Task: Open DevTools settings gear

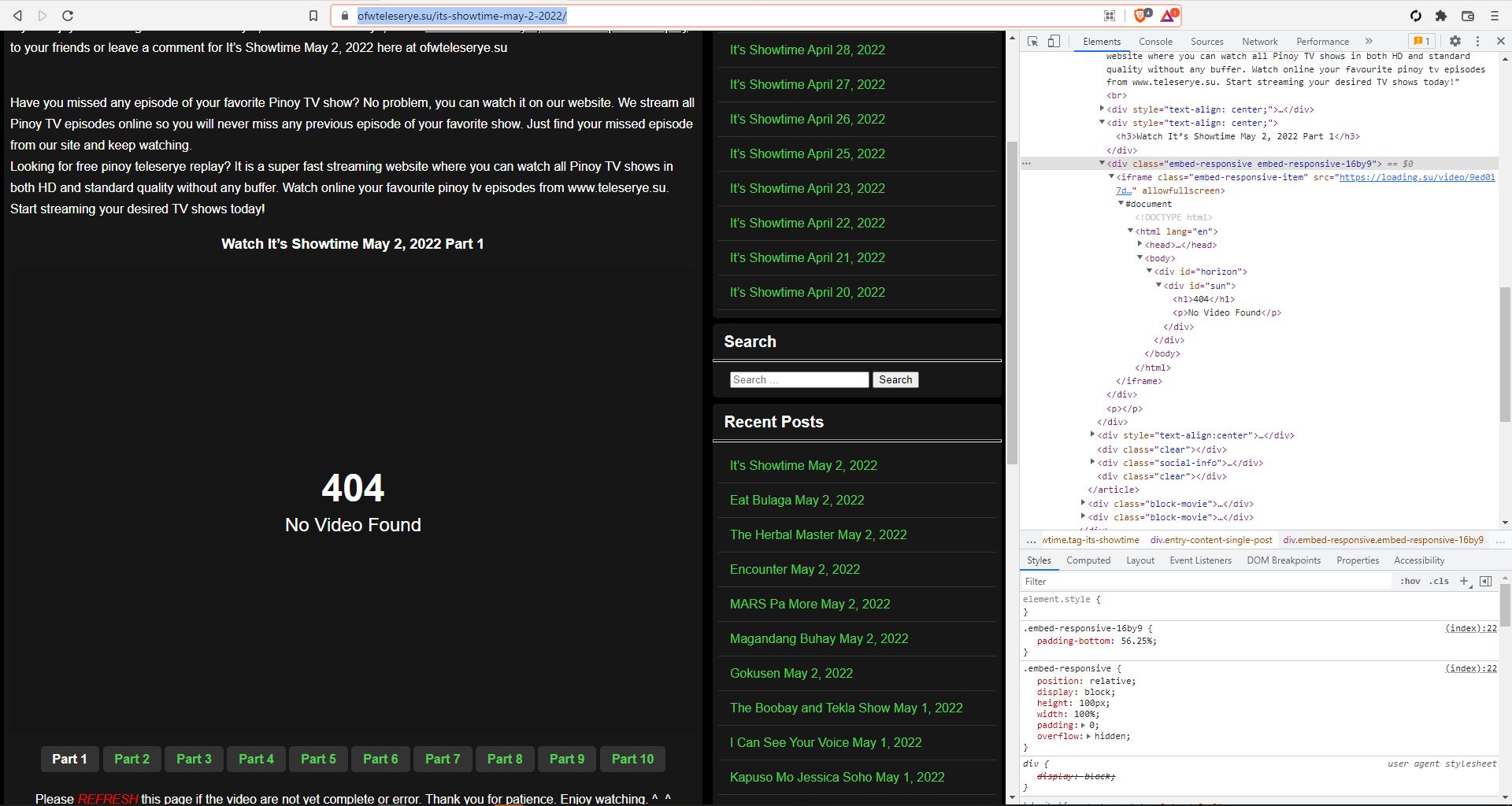Action: [x=1455, y=41]
